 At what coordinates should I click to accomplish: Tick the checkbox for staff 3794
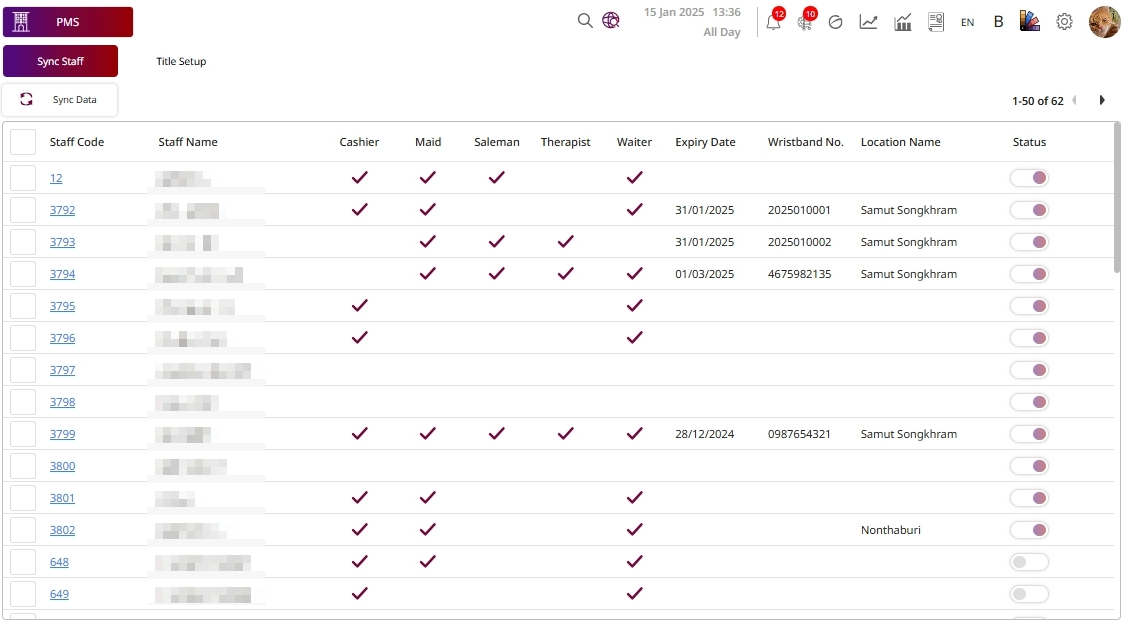(23, 274)
